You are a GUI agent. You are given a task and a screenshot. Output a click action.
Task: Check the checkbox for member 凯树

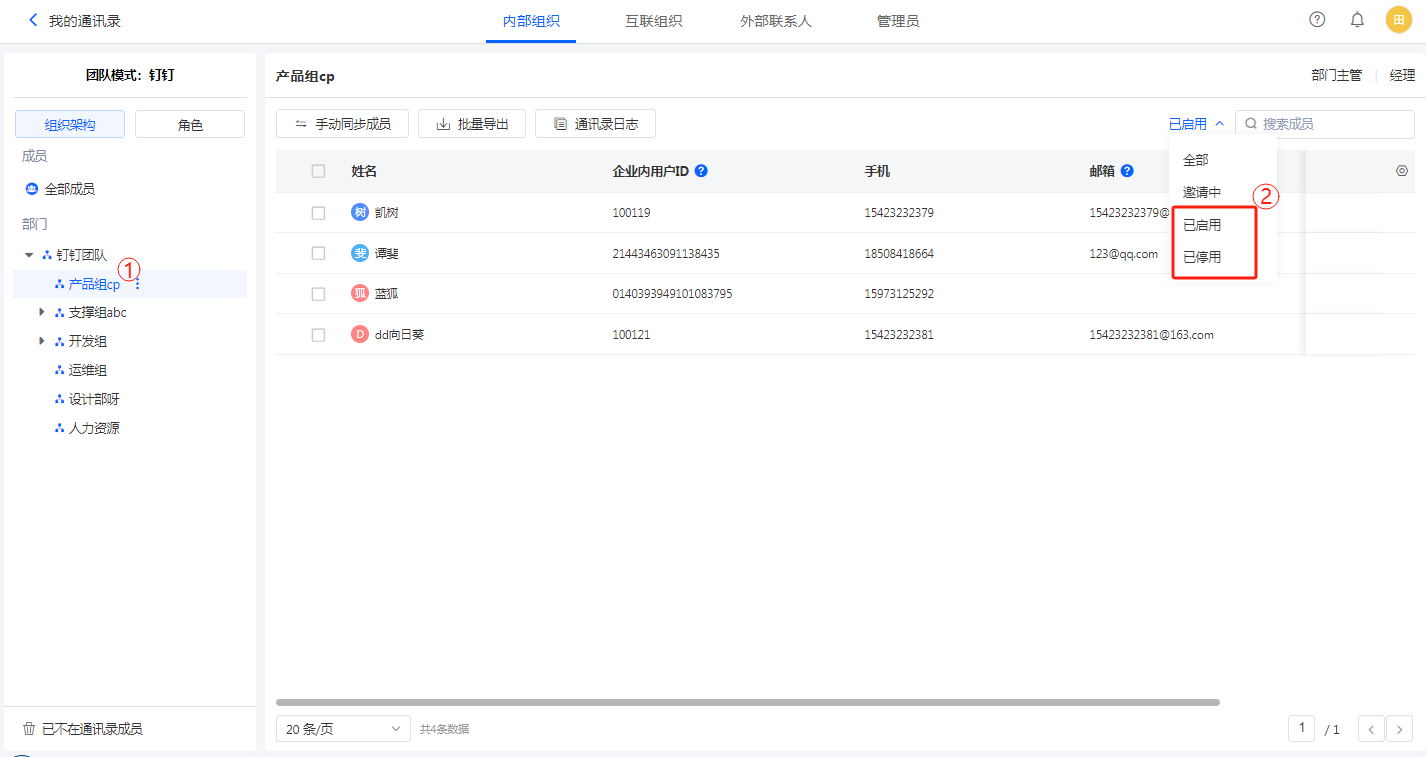click(318, 213)
